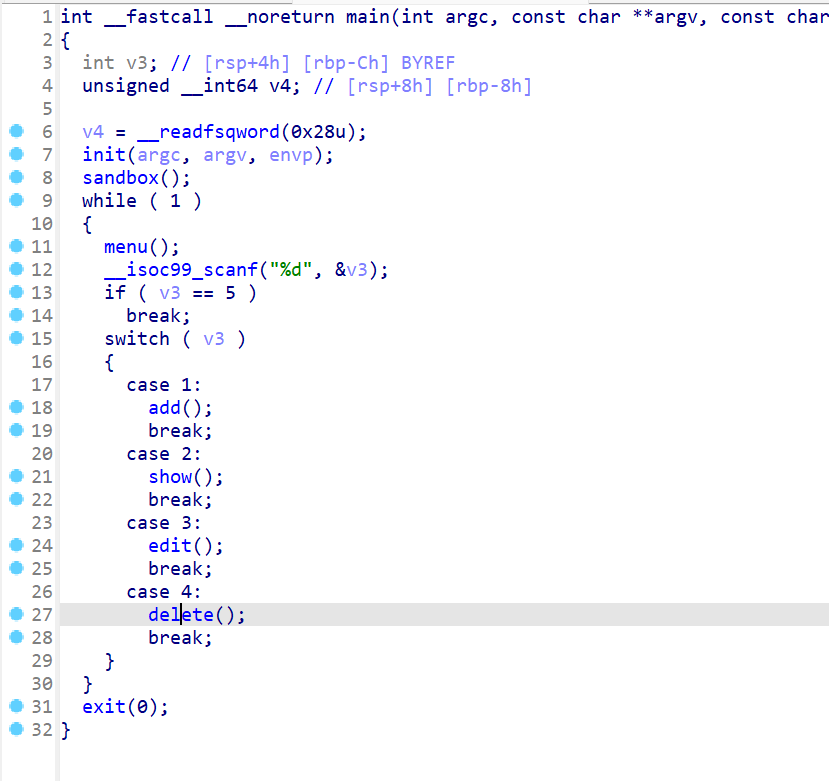
Task: Open the menu function call
Action: tap(126, 247)
